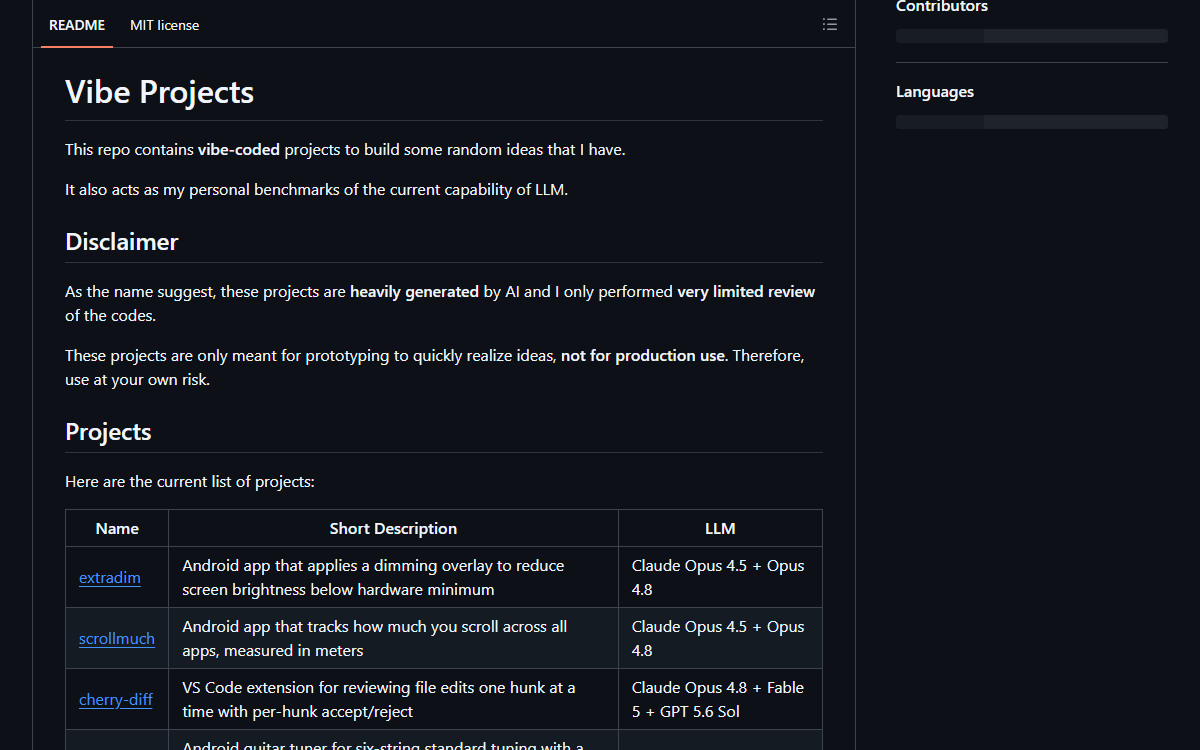Click the Short Description column header

pos(394,529)
